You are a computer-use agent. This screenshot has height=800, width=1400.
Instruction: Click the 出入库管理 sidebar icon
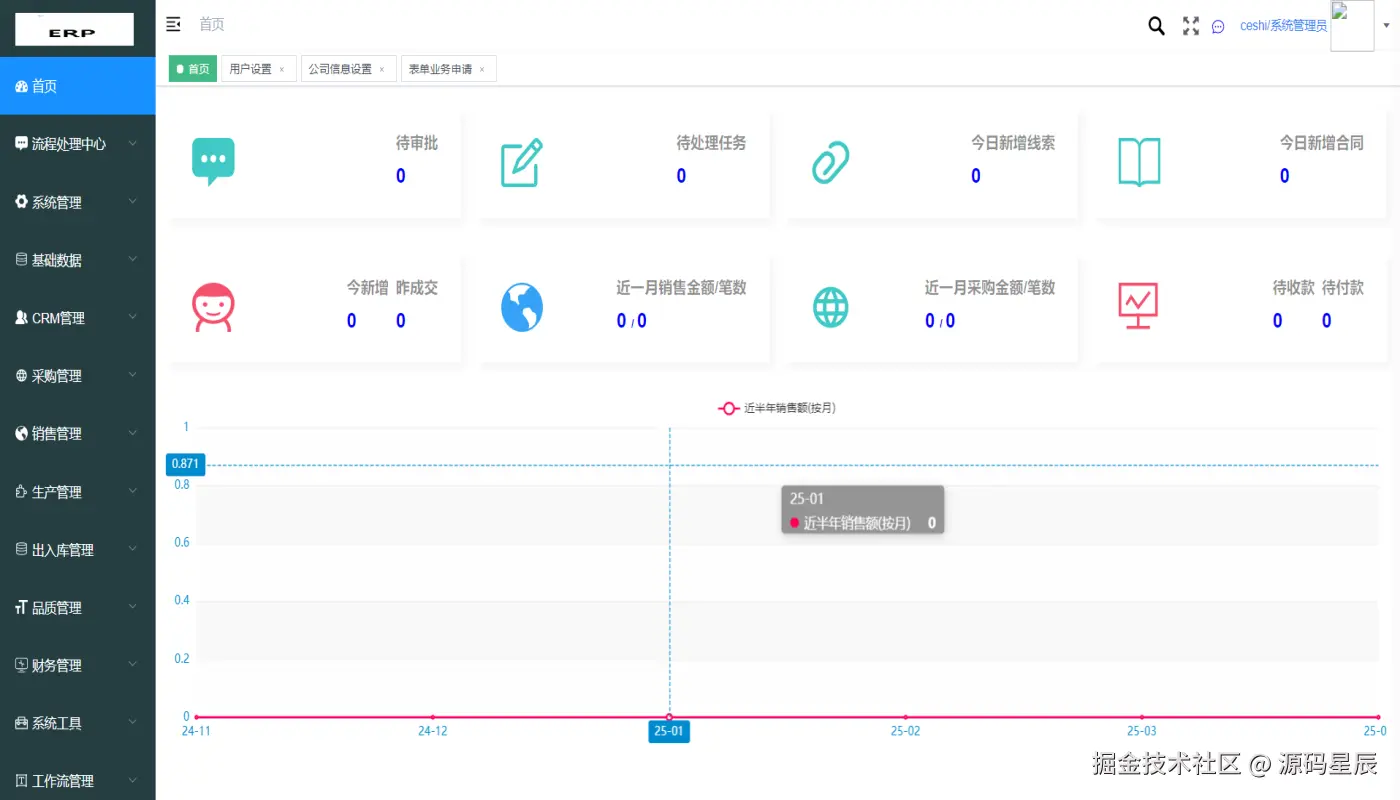click(x=21, y=550)
